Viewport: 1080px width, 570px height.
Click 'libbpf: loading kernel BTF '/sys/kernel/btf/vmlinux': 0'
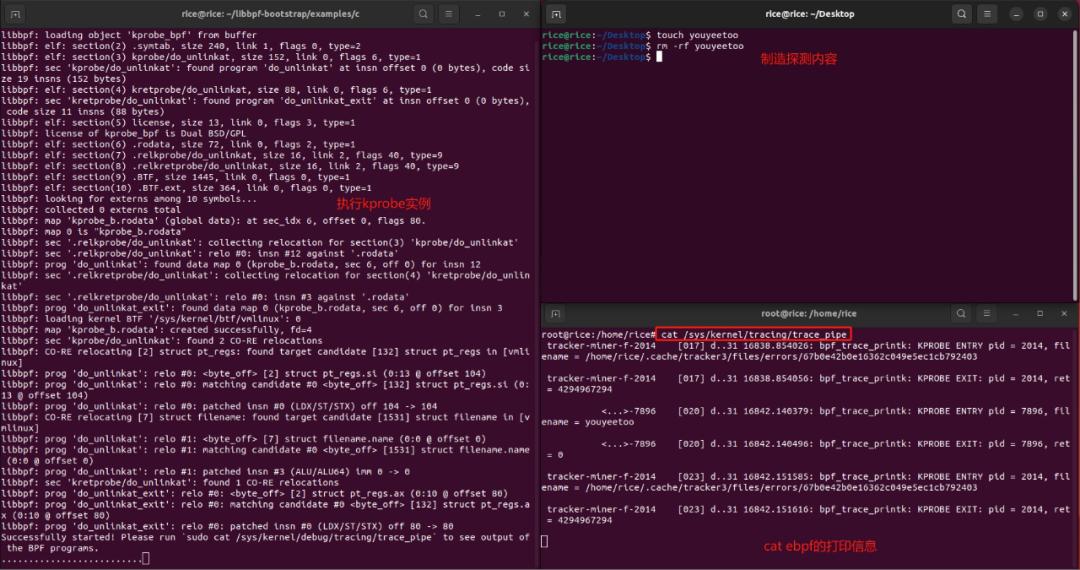coord(151,319)
